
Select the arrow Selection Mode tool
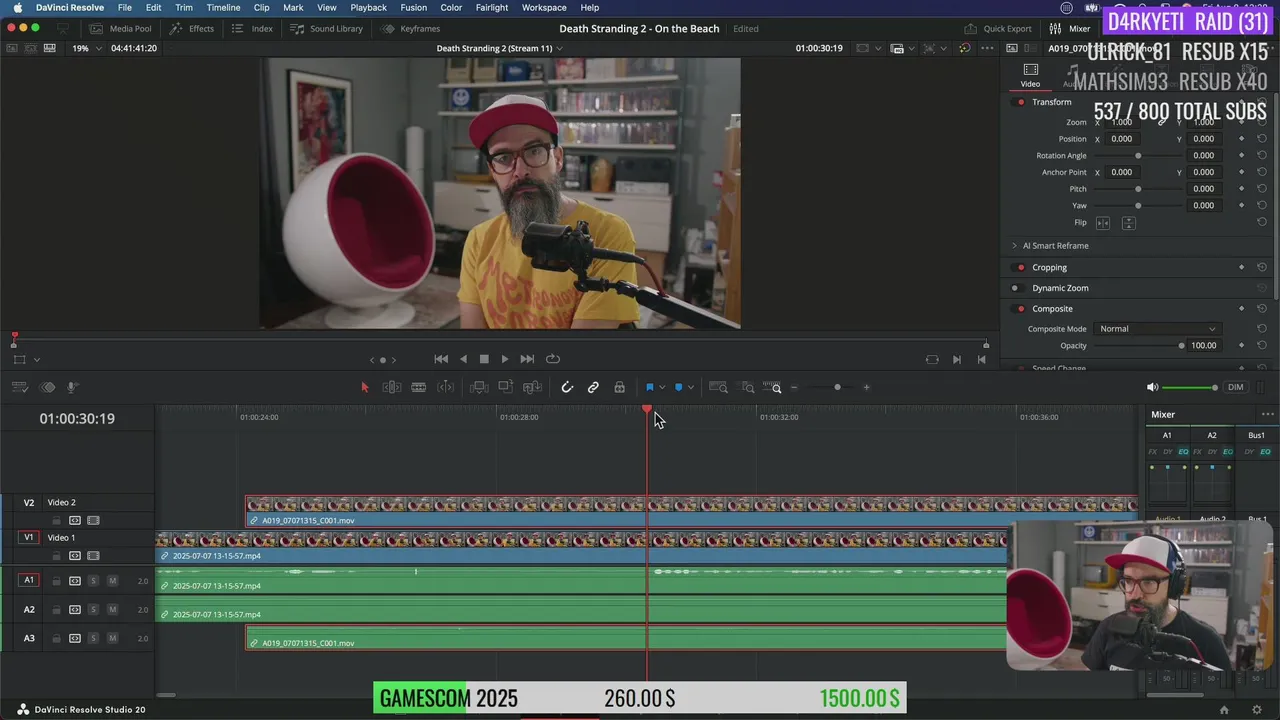(364, 387)
